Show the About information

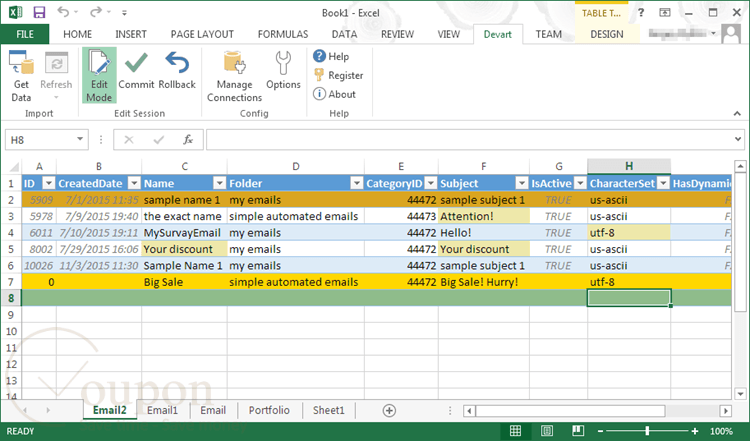point(334,94)
